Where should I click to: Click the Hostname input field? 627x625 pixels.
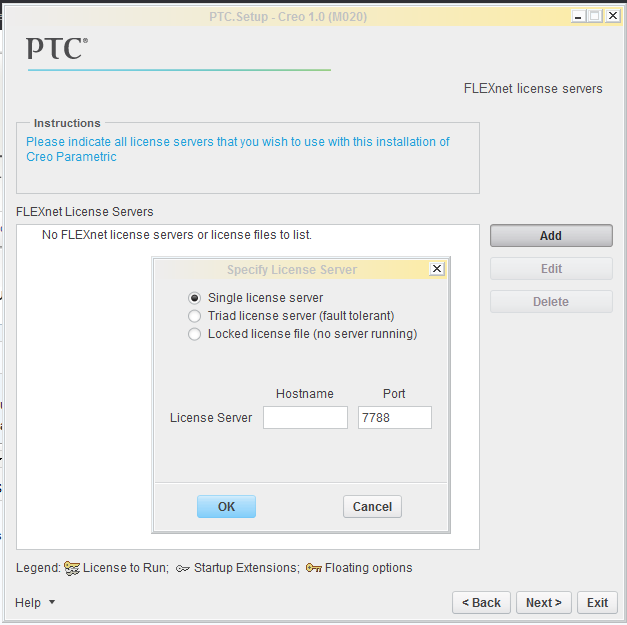[x=305, y=418]
